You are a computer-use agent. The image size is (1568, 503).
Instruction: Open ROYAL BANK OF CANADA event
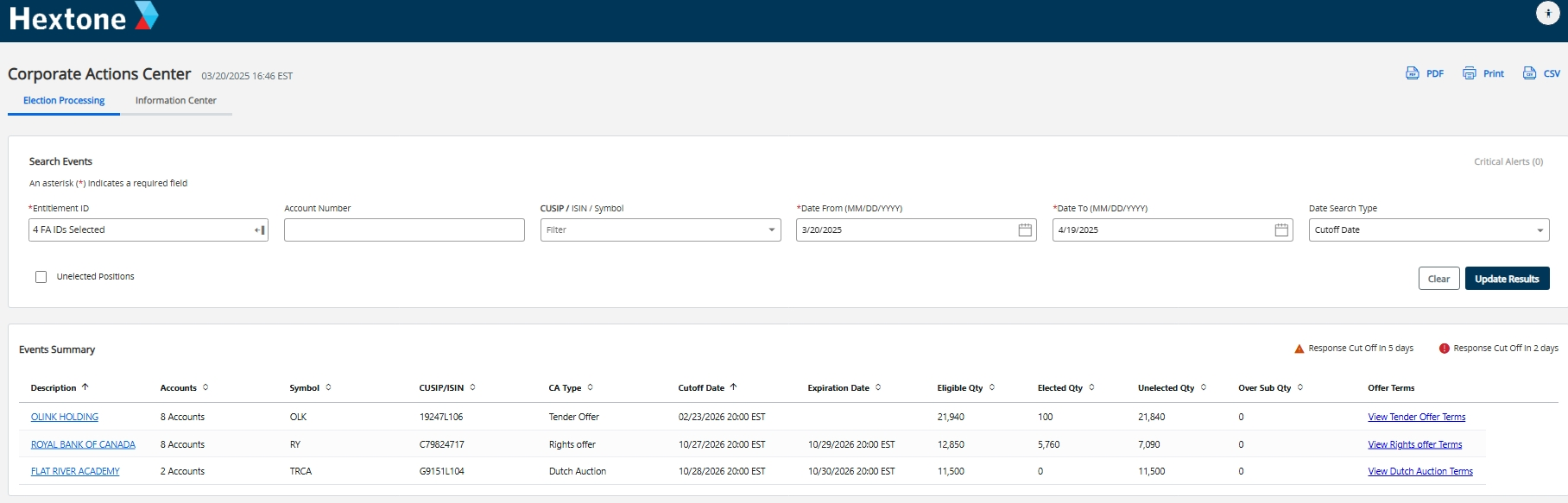pyautogui.click(x=83, y=444)
